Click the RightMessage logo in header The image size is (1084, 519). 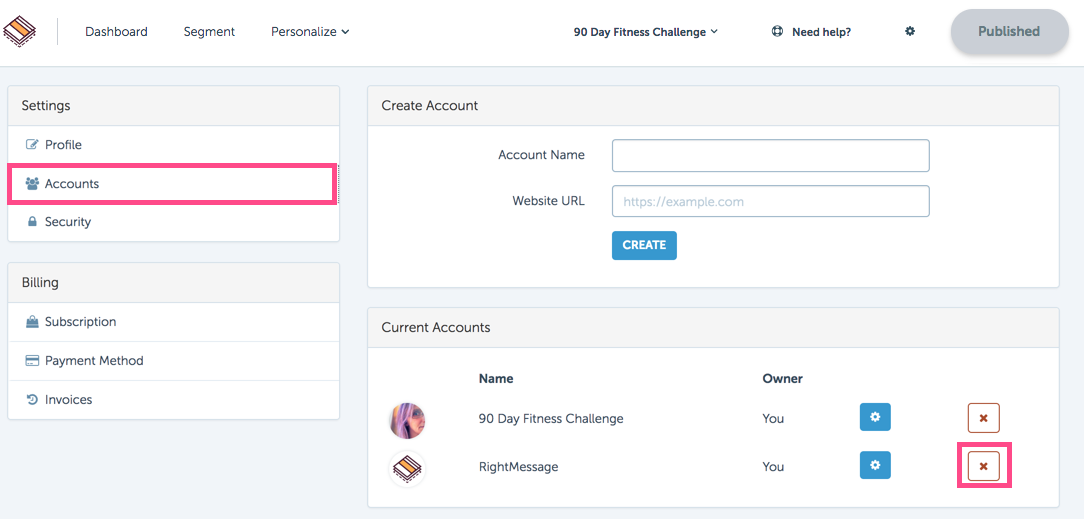pos(19,31)
